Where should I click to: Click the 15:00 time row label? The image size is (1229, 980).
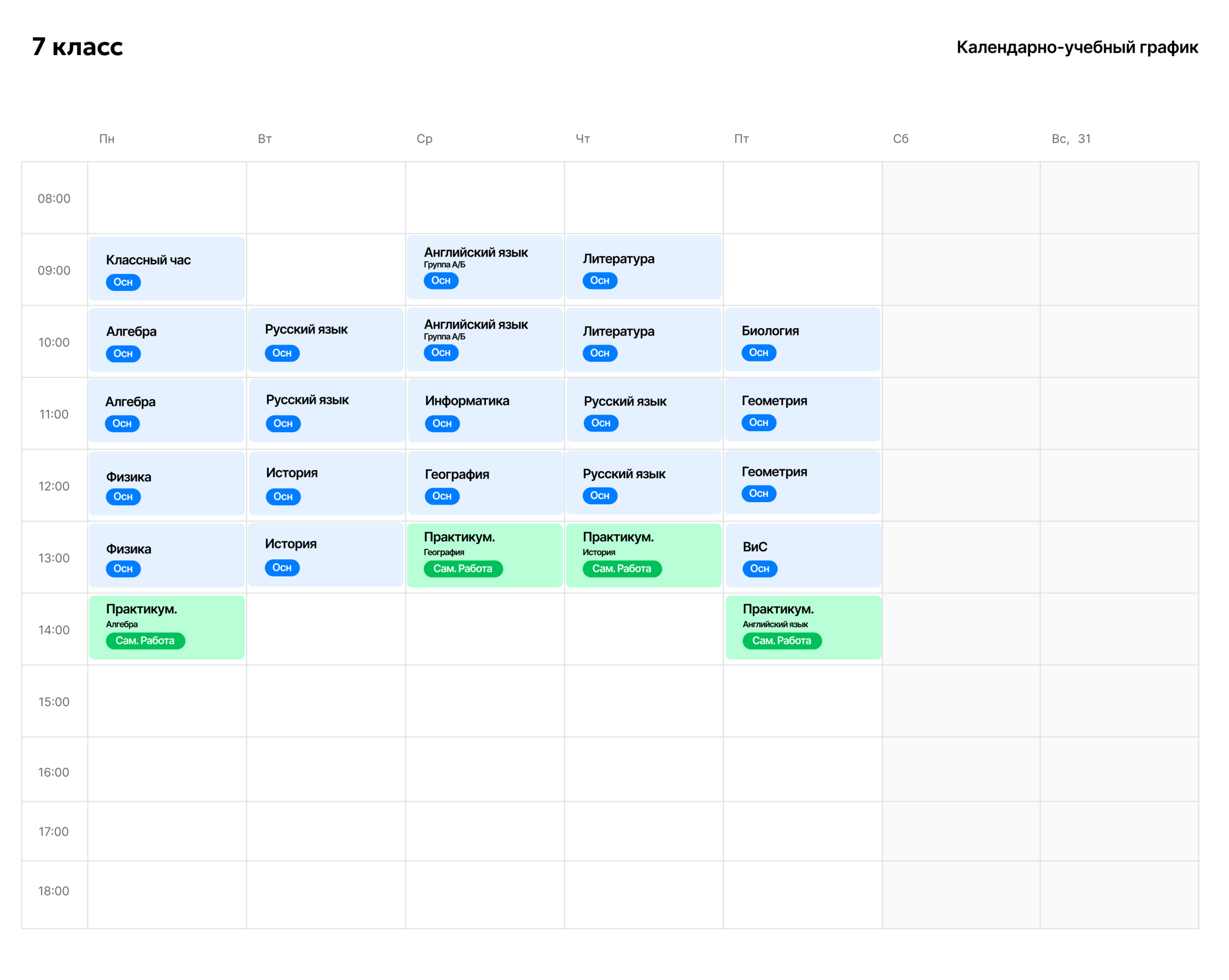(54, 702)
